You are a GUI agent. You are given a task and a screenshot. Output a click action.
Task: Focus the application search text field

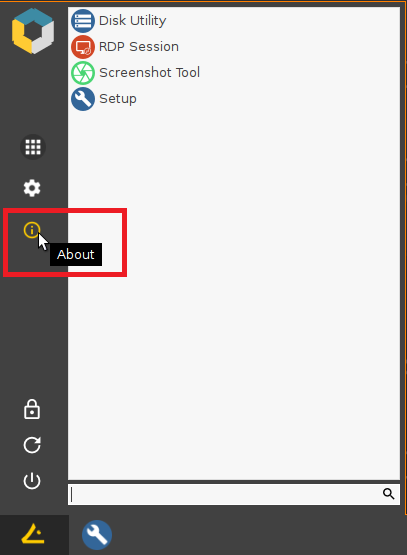[234, 494]
